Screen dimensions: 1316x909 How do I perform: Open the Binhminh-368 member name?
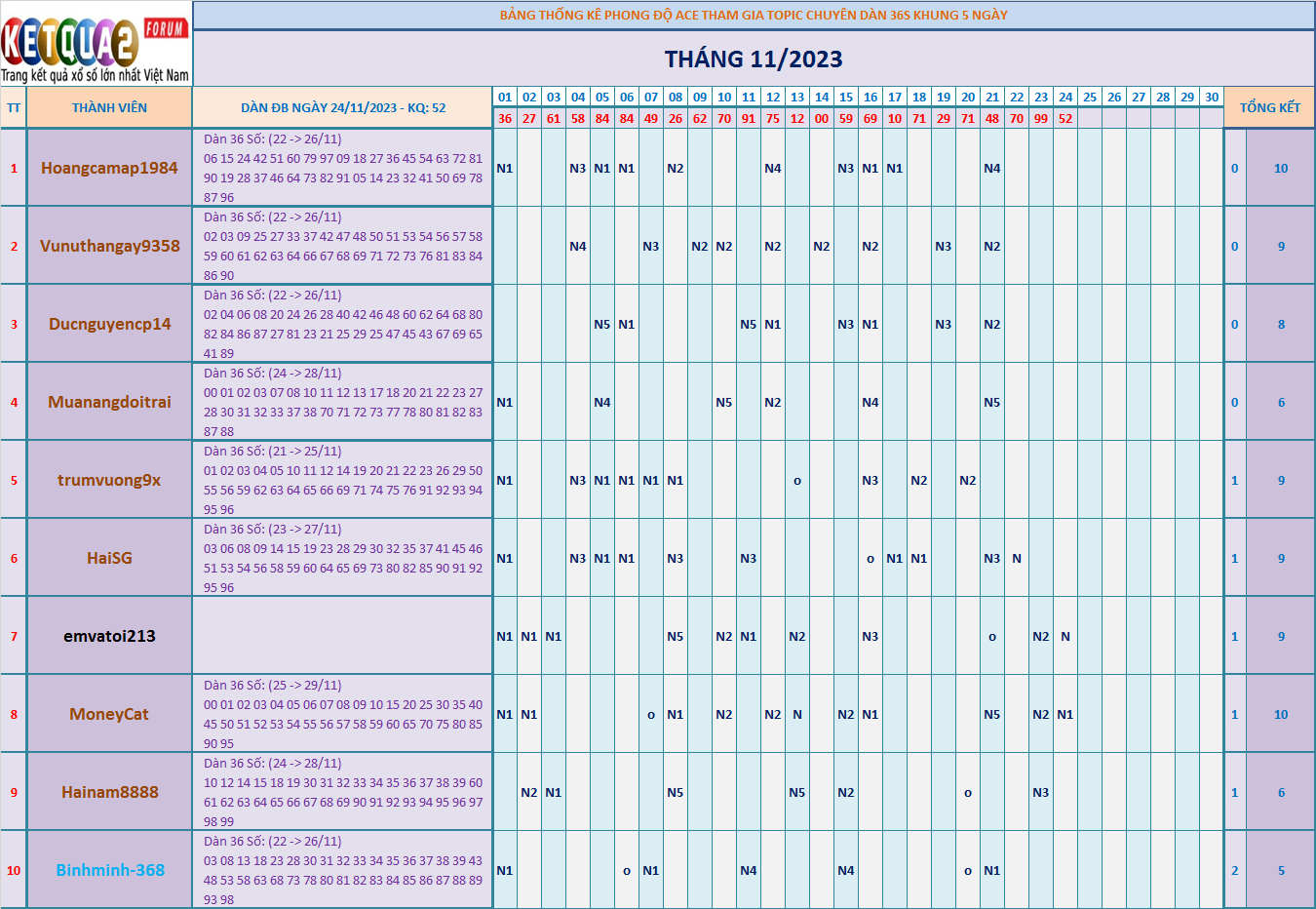point(109,870)
